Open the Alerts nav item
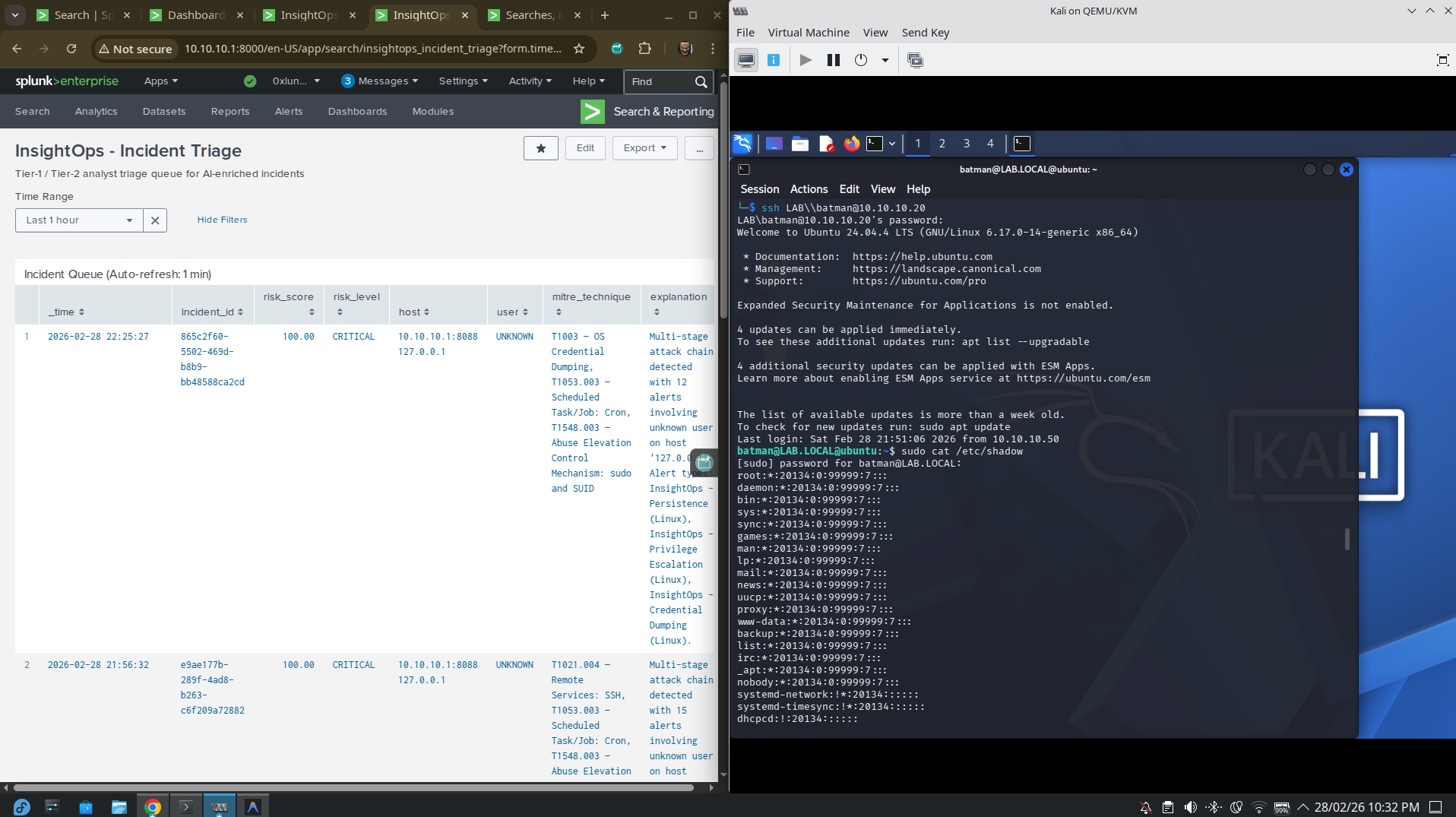This screenshot has width=1456, height=817. pyautogui.click(x=289, y=112)
